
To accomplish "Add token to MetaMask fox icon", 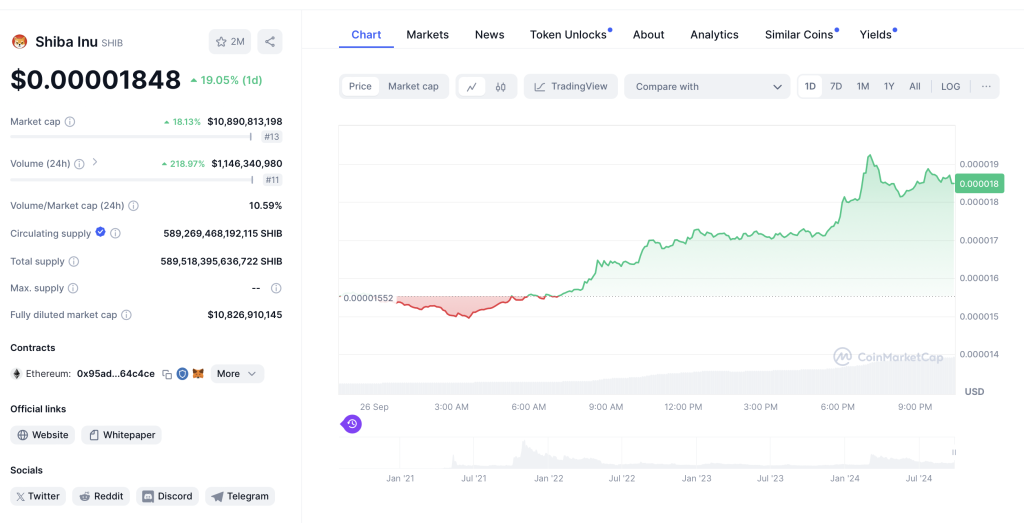I will click(x=199, y=373).
